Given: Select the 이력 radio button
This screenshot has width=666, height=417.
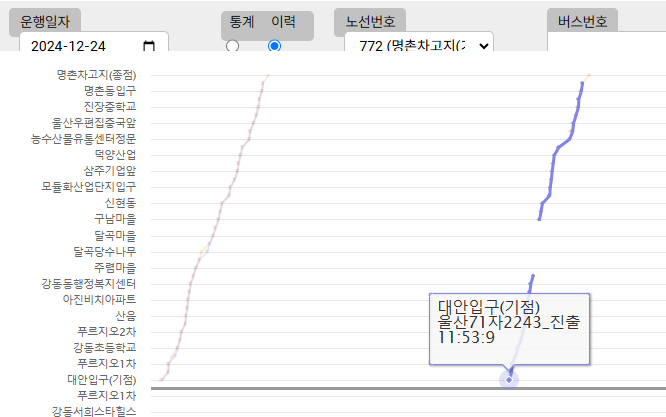Looking at the screenshot, I should click(275, 46).
